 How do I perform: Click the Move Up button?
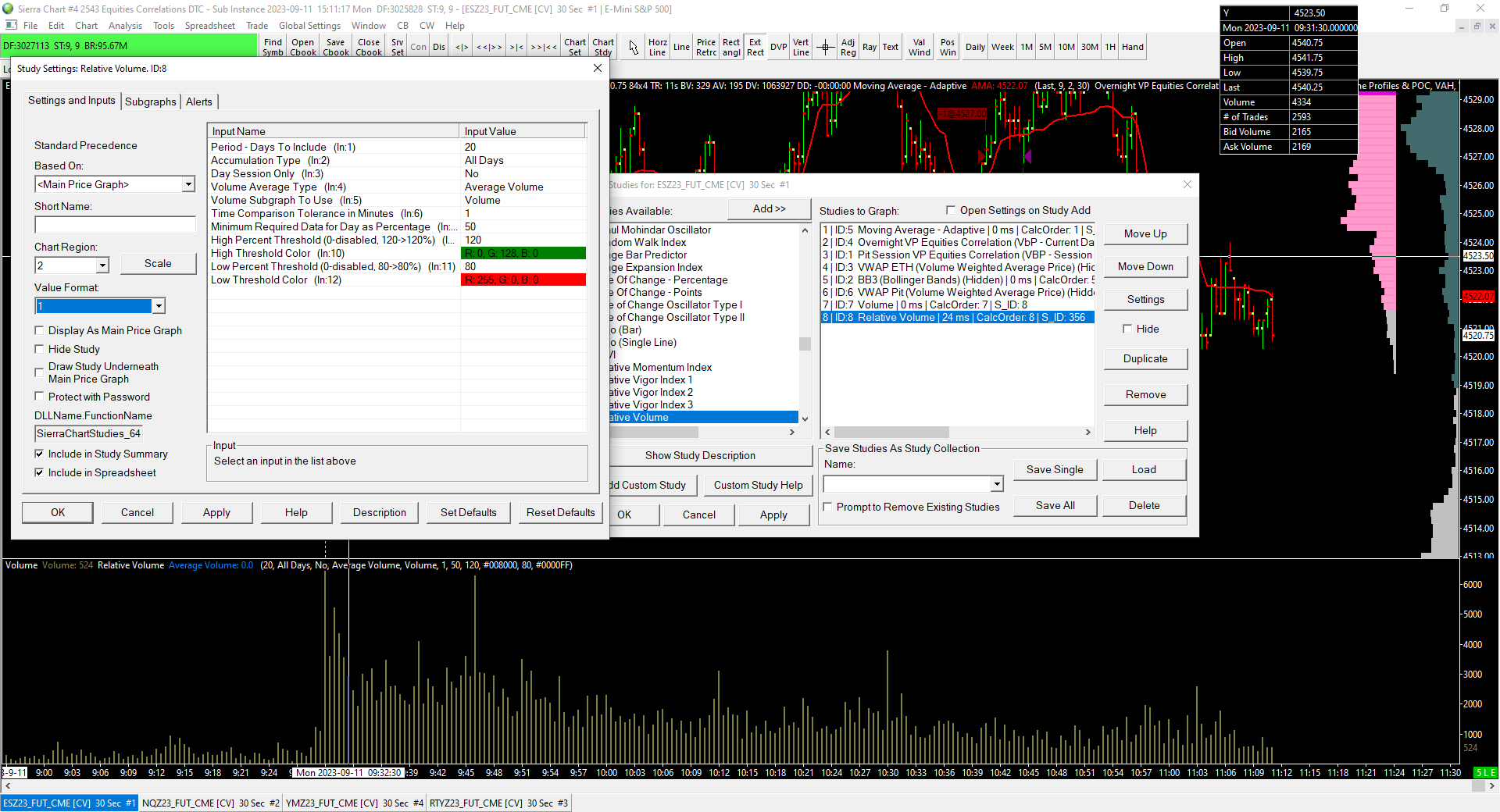pyautogui.click(x=1145, y=233)
